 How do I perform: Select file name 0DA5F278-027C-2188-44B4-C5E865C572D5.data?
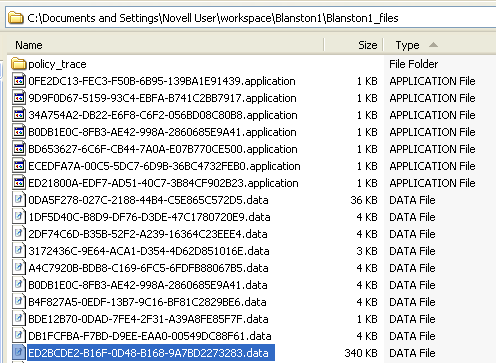coord(148,200)
